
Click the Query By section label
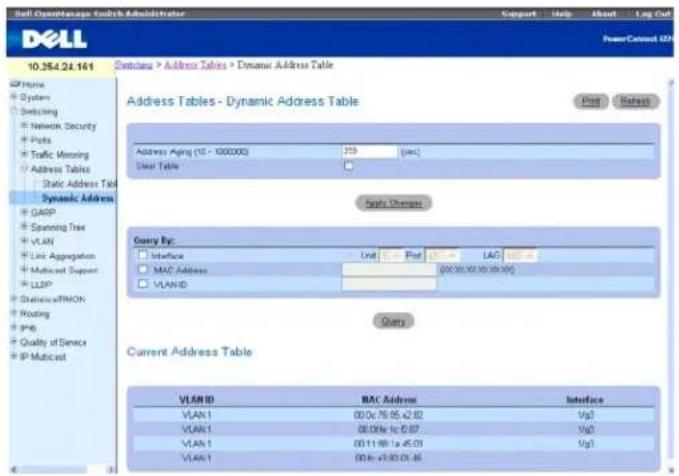point(154,240)
